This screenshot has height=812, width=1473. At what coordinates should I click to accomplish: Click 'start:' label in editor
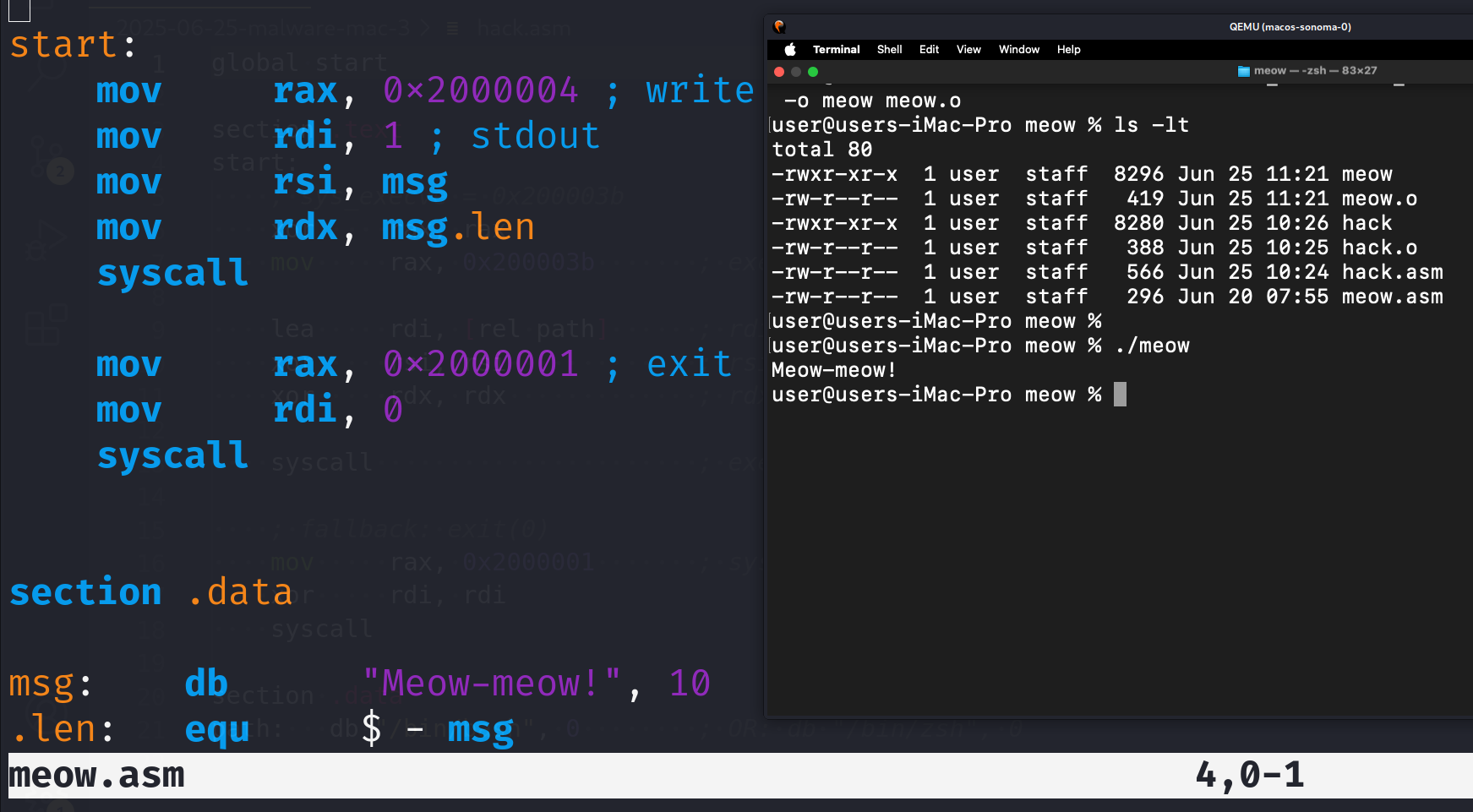point(73,44)
